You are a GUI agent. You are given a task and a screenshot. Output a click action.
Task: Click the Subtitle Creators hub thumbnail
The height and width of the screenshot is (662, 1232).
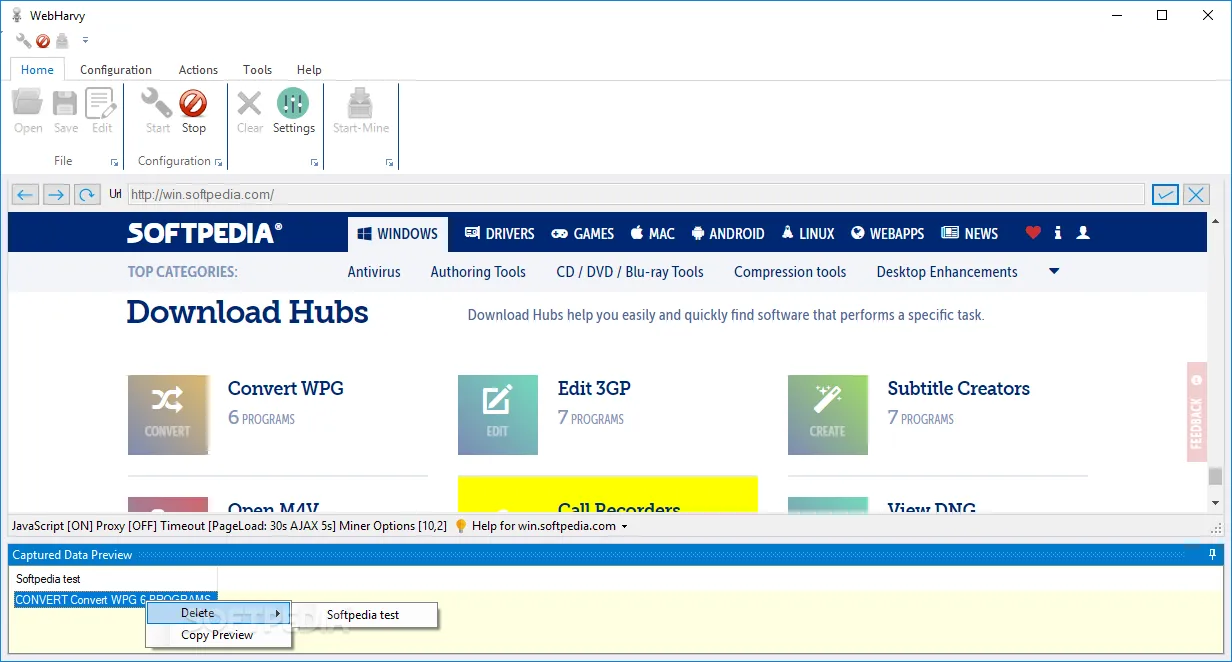point(828,415)
